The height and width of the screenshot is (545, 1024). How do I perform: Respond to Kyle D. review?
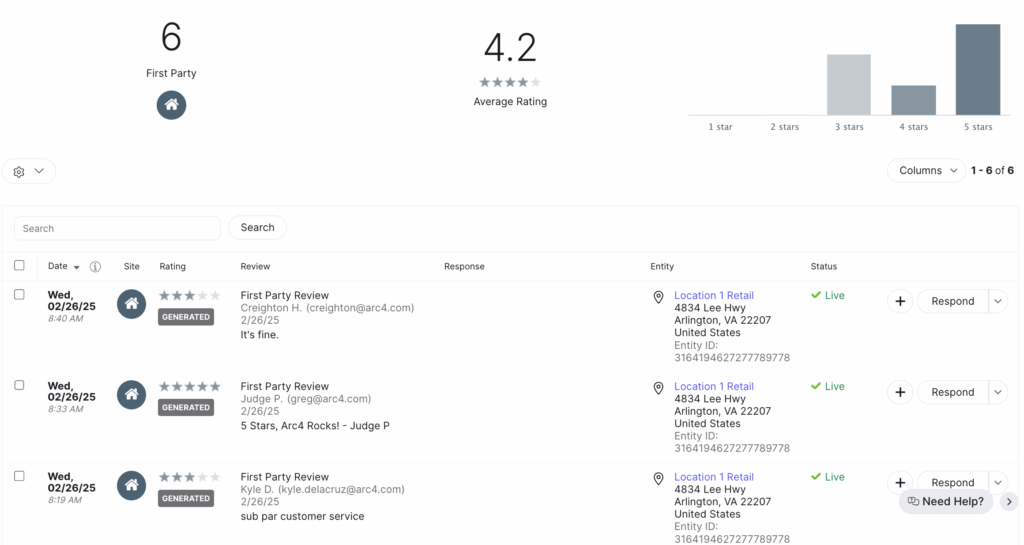[953, 482]
